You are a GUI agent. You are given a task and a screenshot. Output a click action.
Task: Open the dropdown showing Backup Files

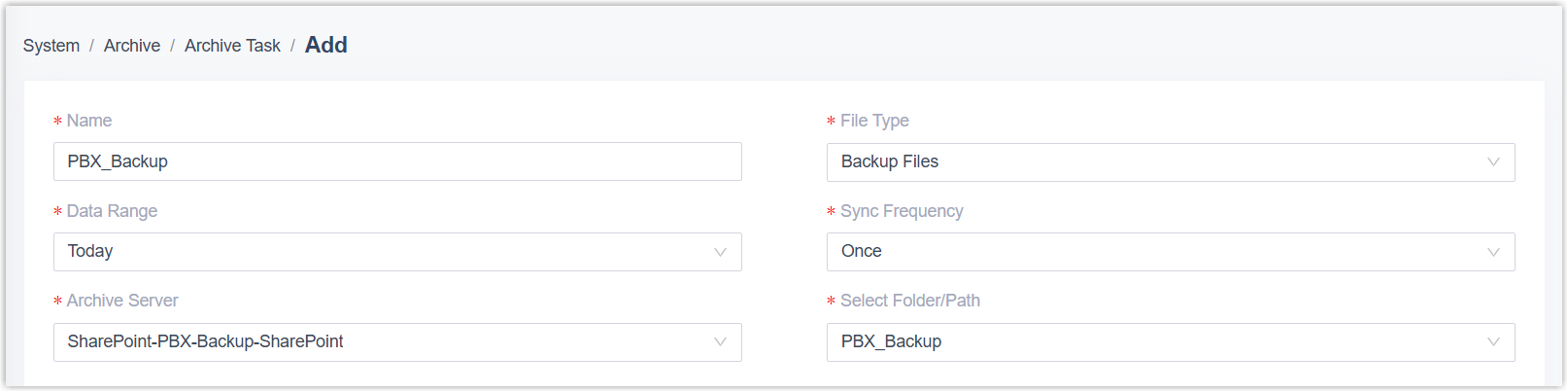1156,162
